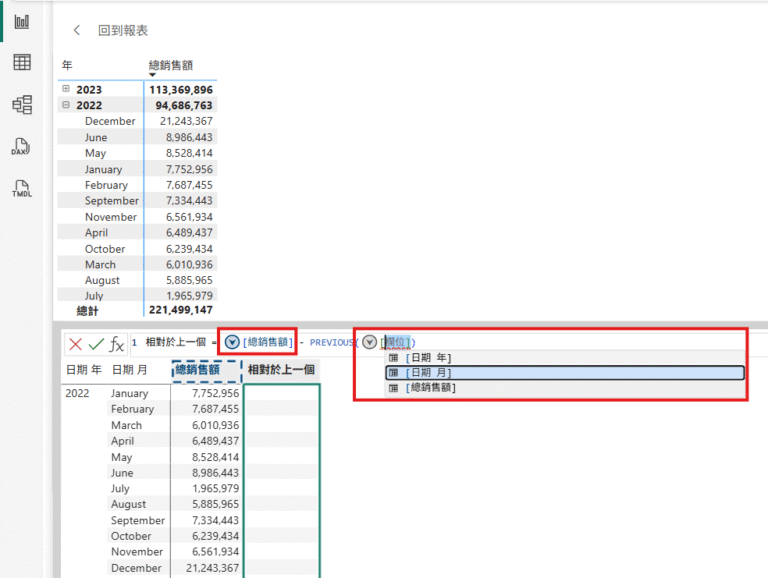Click the fx template icon
Viewport: 768px width, 578px height.
(x=117, y=343)
